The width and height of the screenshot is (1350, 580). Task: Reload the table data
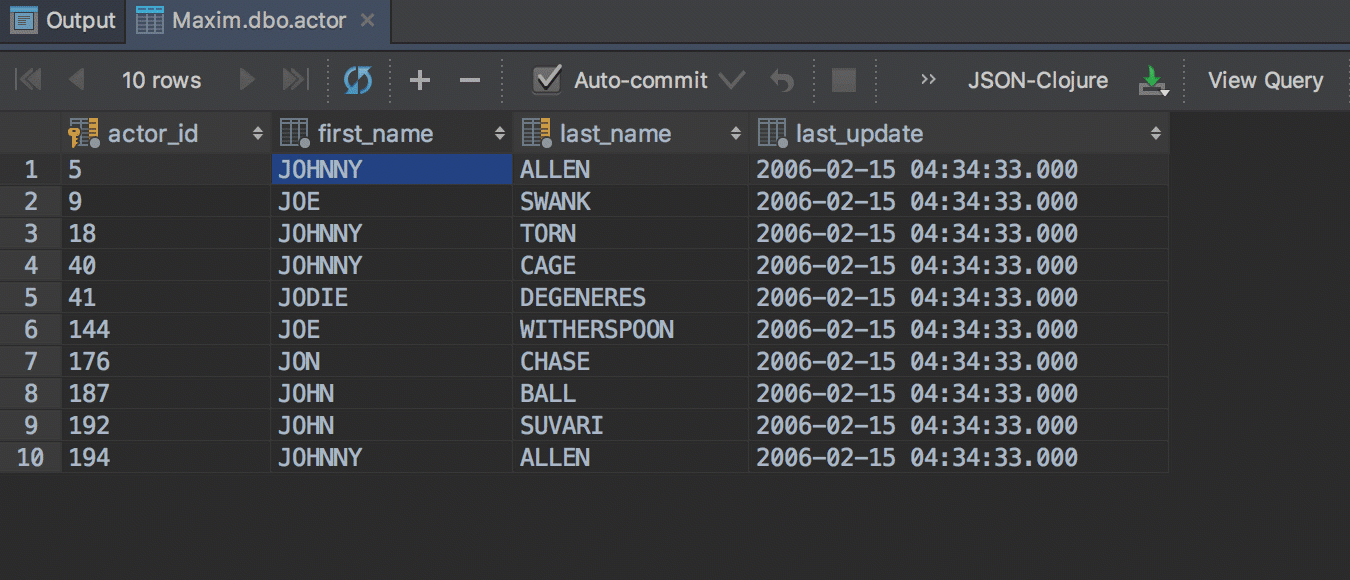(357, 80)
